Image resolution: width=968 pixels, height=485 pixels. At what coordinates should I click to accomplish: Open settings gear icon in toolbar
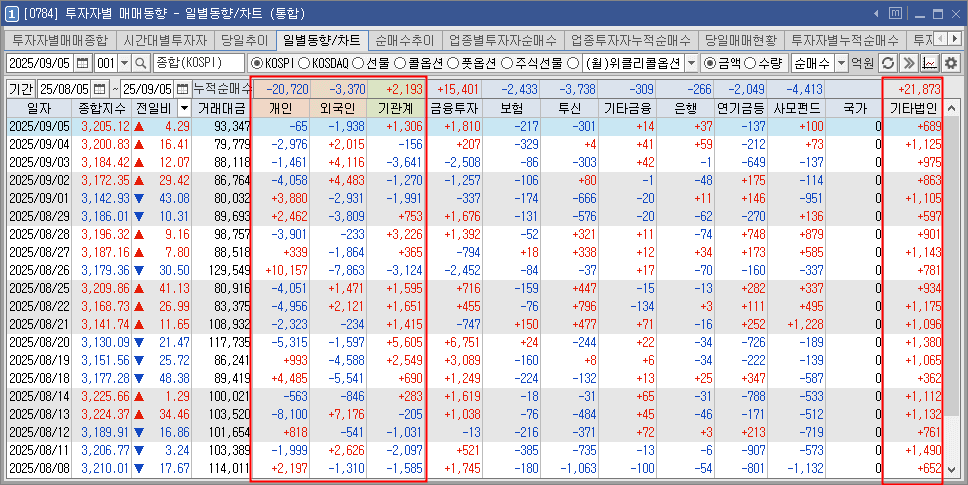point(951,63)
